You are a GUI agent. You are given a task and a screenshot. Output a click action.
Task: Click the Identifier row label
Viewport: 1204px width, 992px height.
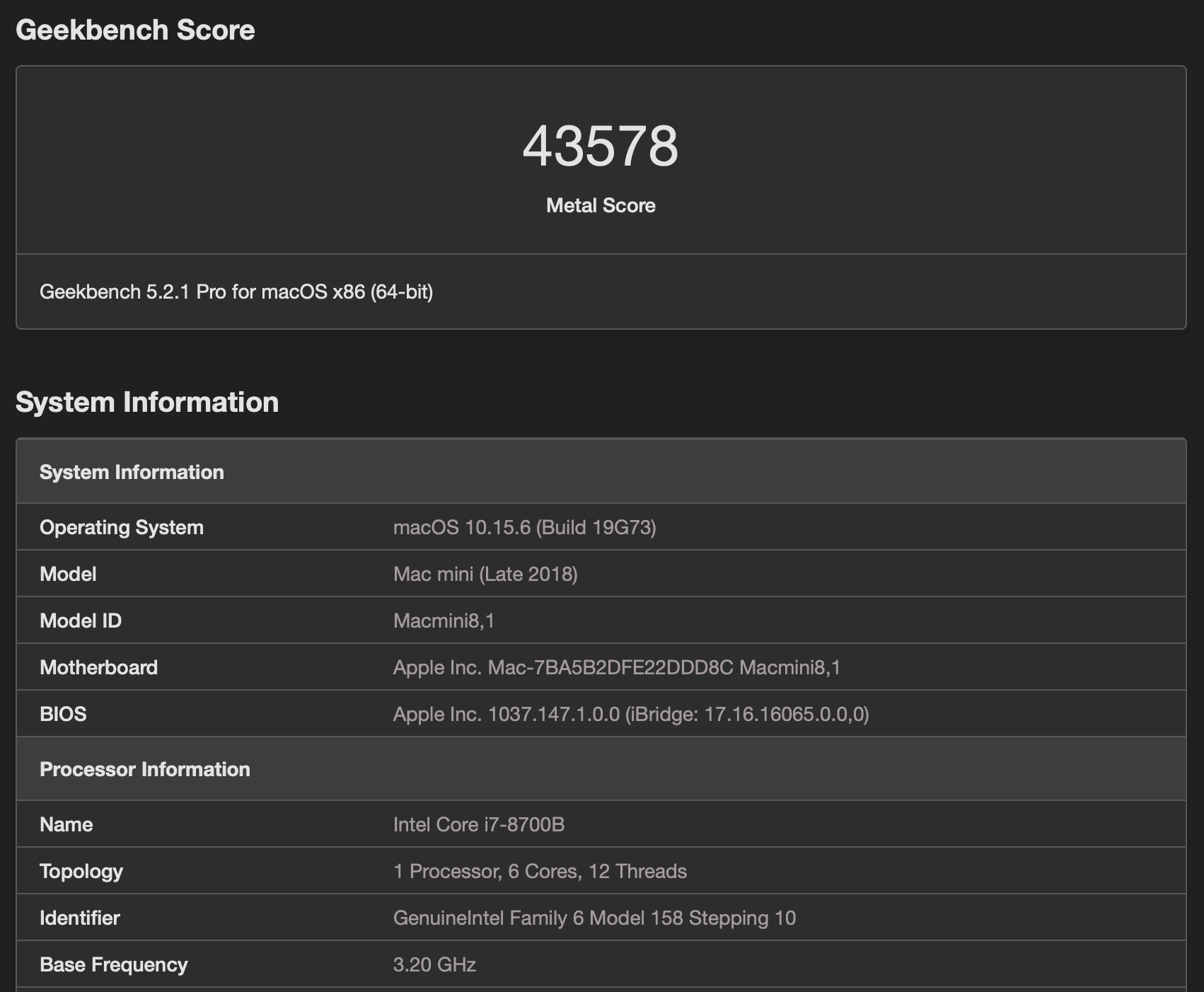coord(80,918)
